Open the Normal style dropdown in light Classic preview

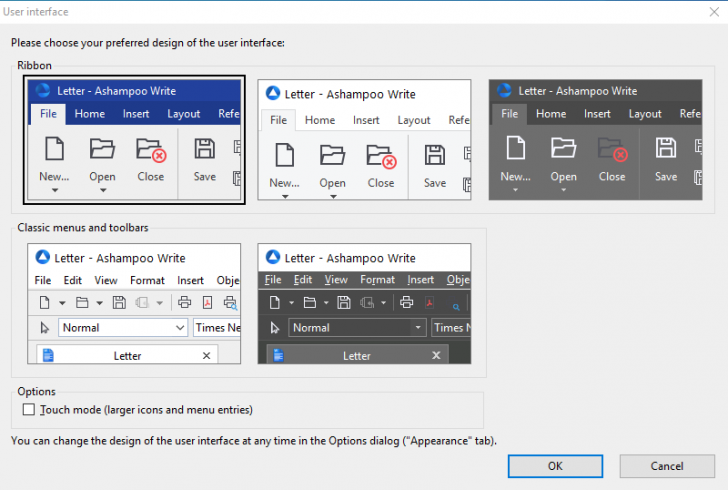[x=180, y=328]
